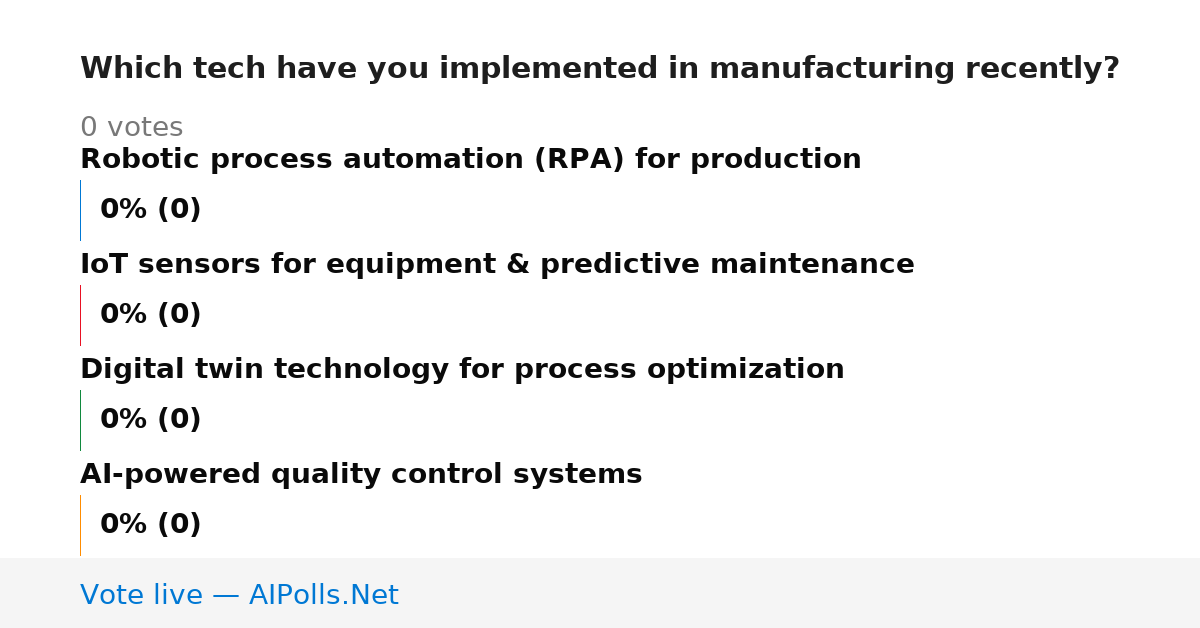Click the orange AI quality control bar
The width and height of the screenshot is (1200, 628).
point(81,525)
